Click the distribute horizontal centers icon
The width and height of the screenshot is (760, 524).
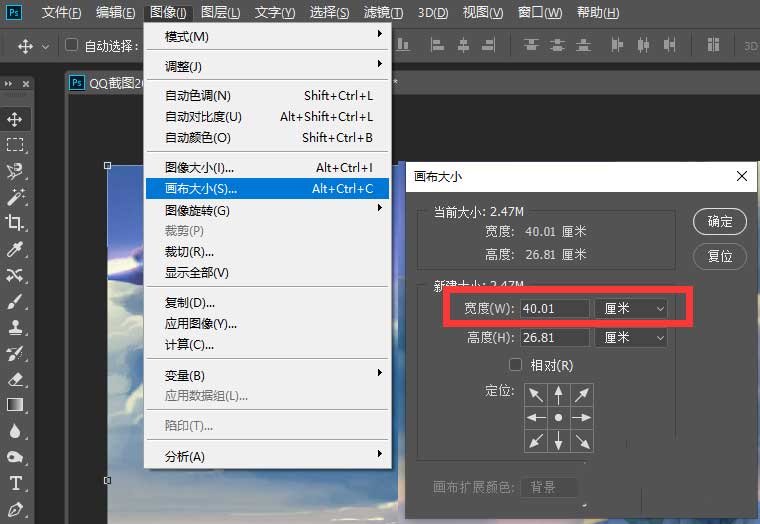coord(643,45)
